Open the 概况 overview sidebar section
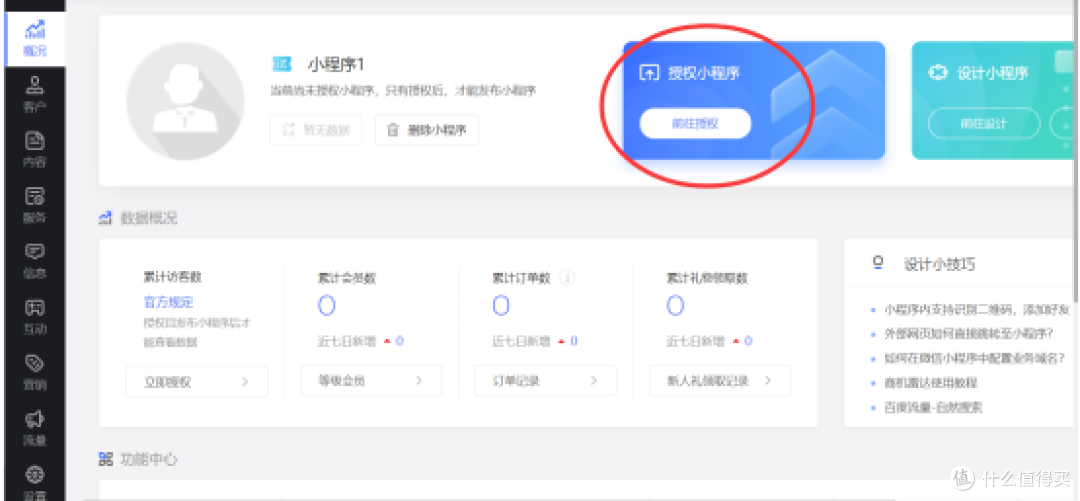The height and width of the screenshot is (501, 1080). 35,39
